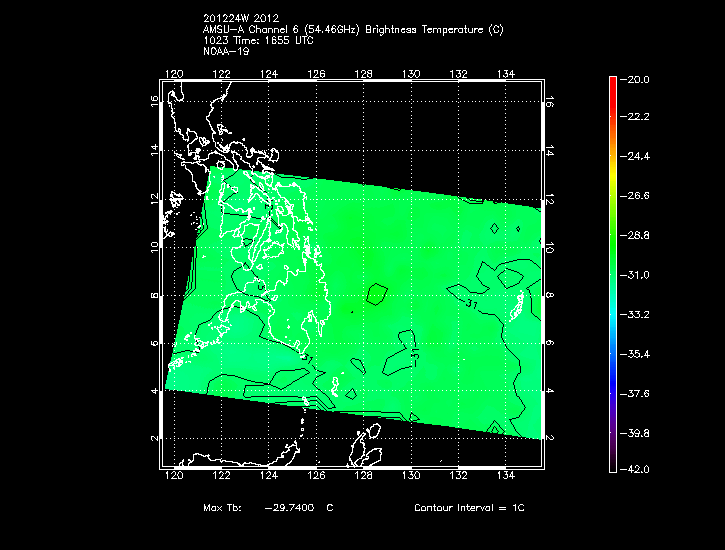Select the -24.4 color bar value
This screenshot has width=725, height=550.
click(635, 156)
